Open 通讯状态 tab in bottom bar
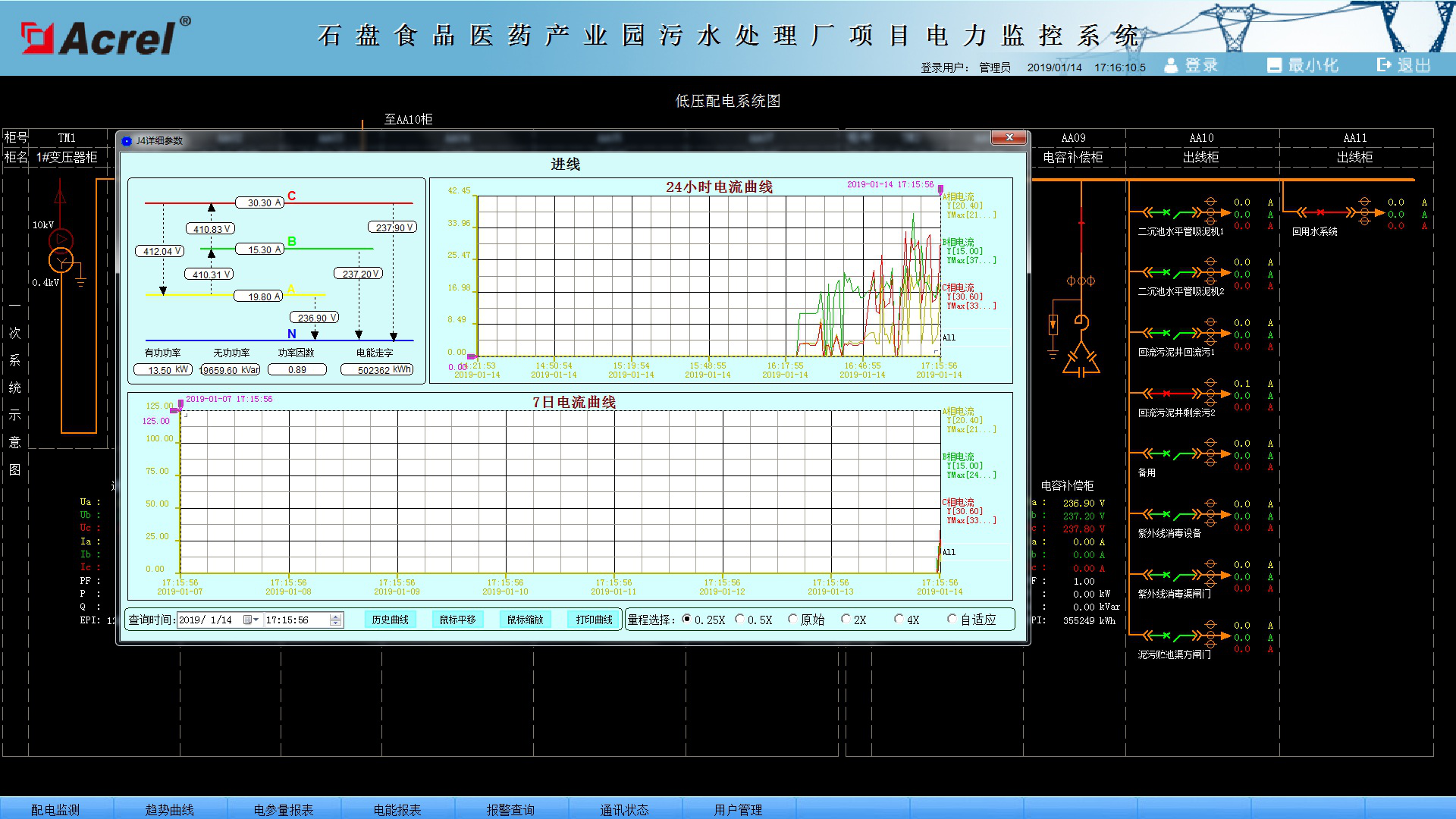The width and height of the screenshot is (1456, 819). tap(625, 809)
